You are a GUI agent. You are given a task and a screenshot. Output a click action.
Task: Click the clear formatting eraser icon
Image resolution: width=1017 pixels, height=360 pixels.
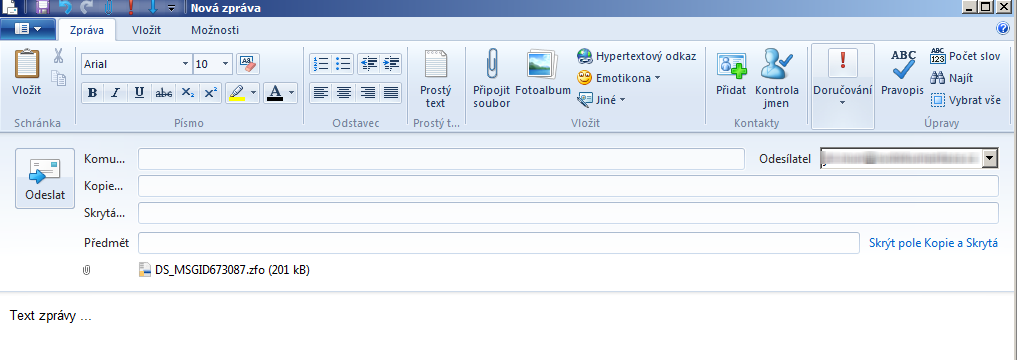248,64
